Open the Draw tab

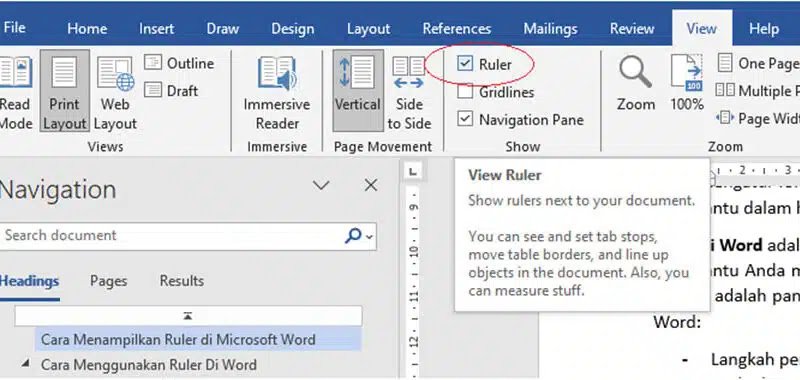tap(223, 29)
